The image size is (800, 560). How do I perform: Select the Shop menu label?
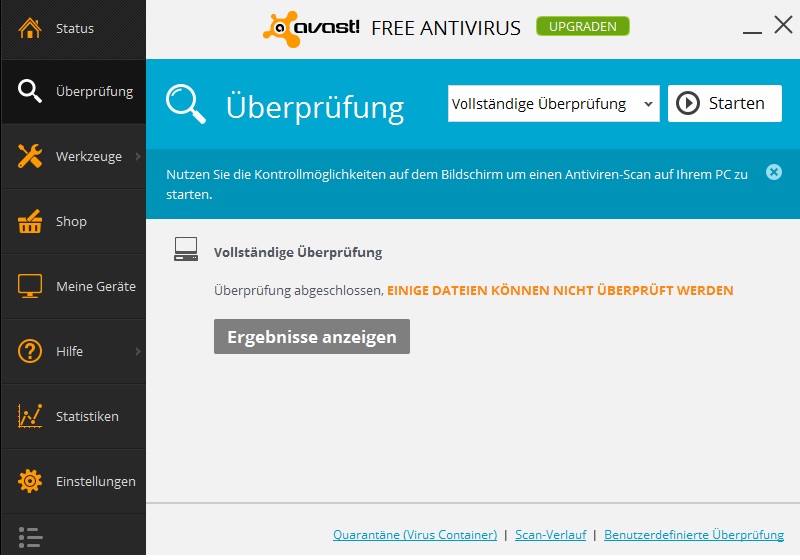coord(71,222)
